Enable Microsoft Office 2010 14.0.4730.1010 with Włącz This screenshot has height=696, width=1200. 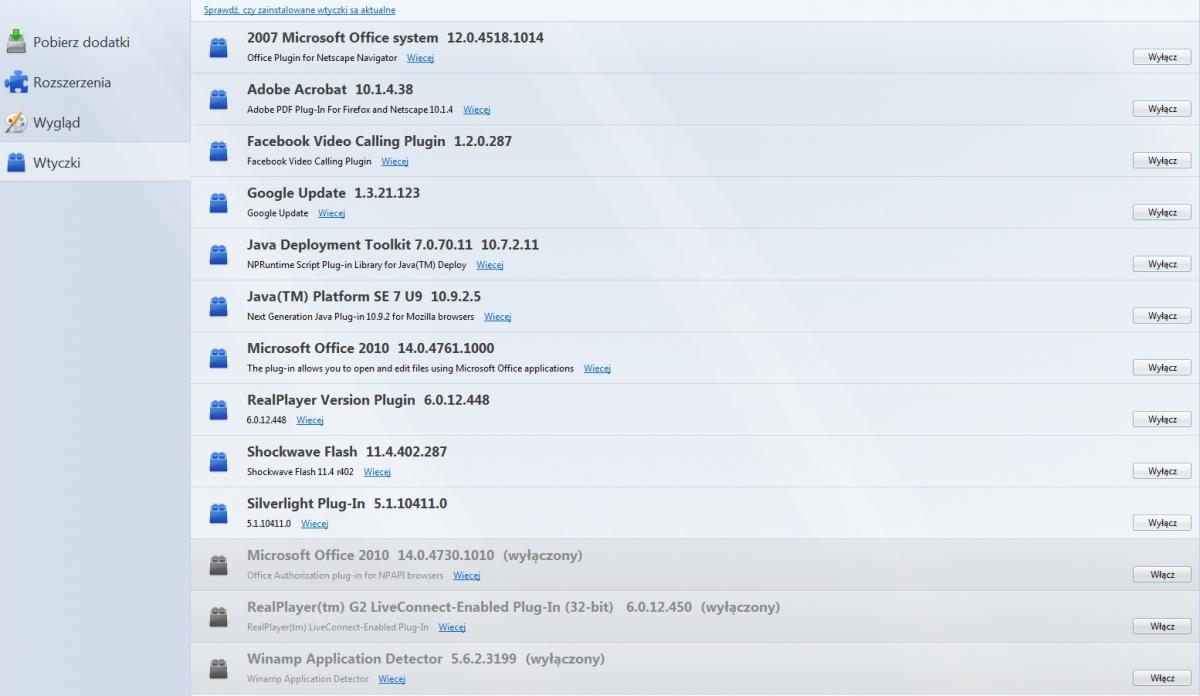point(1162,574)
